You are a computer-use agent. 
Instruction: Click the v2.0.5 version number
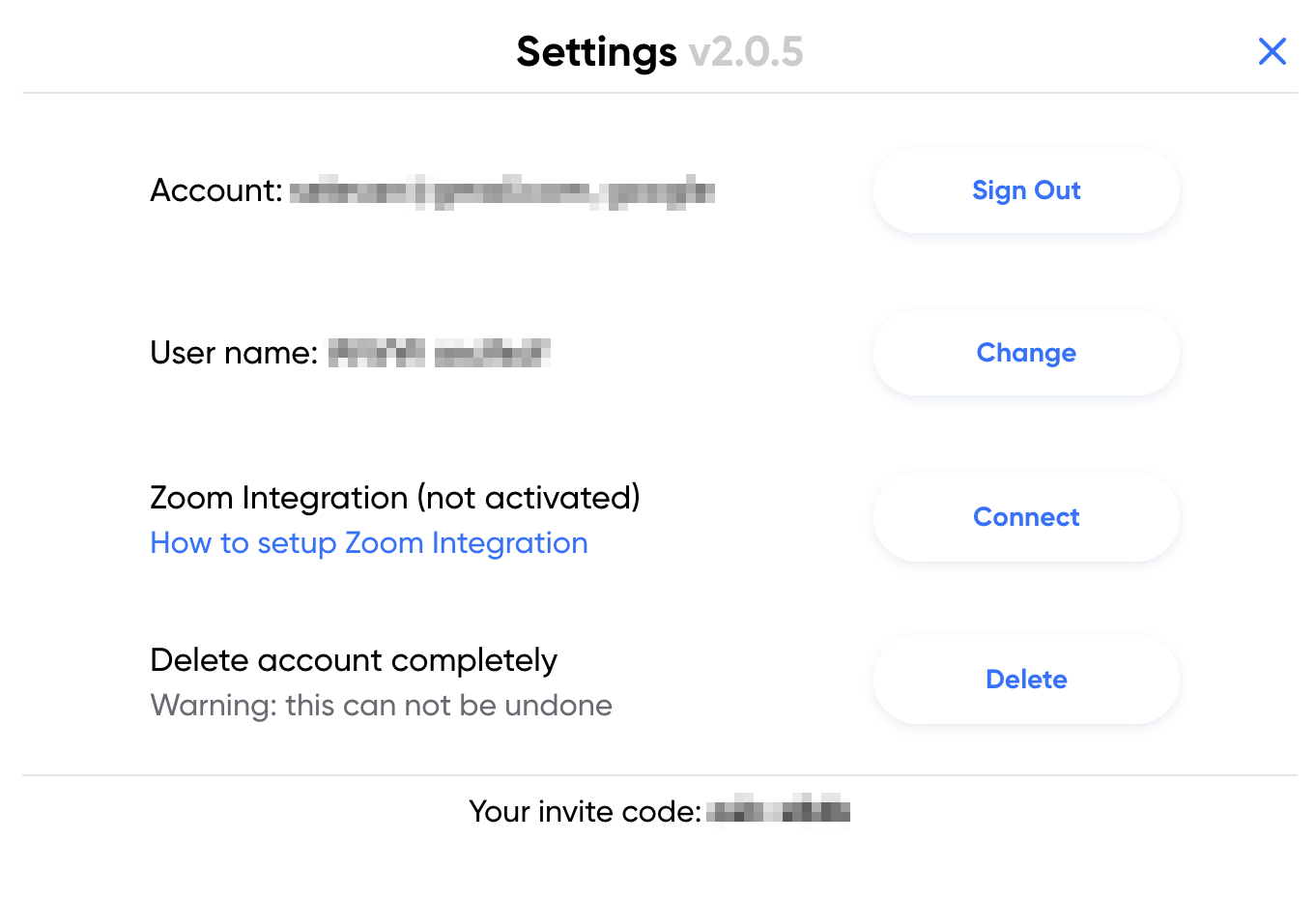point(746,52)
